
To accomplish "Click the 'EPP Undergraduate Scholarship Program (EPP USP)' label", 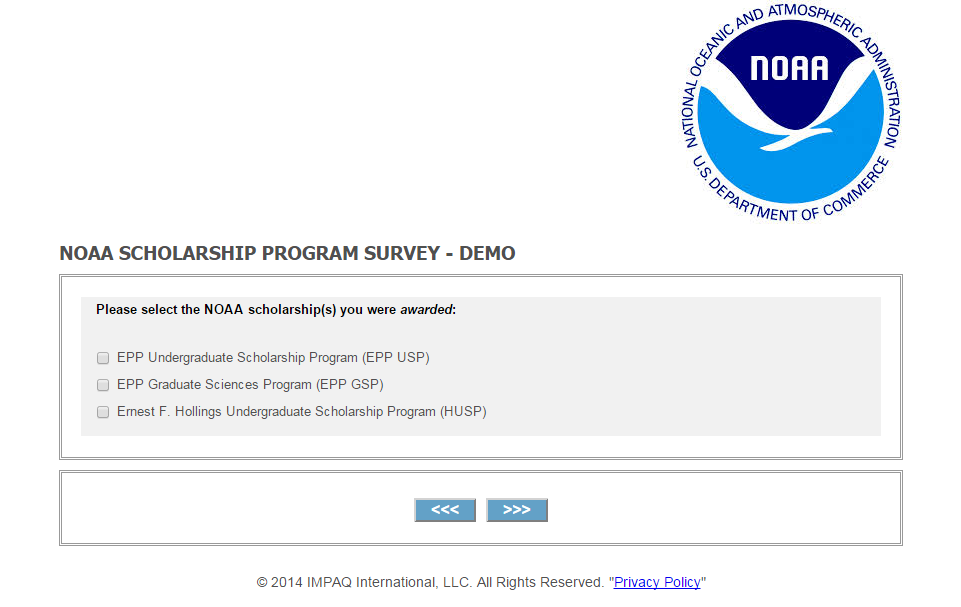I will (x=273, y=357).
